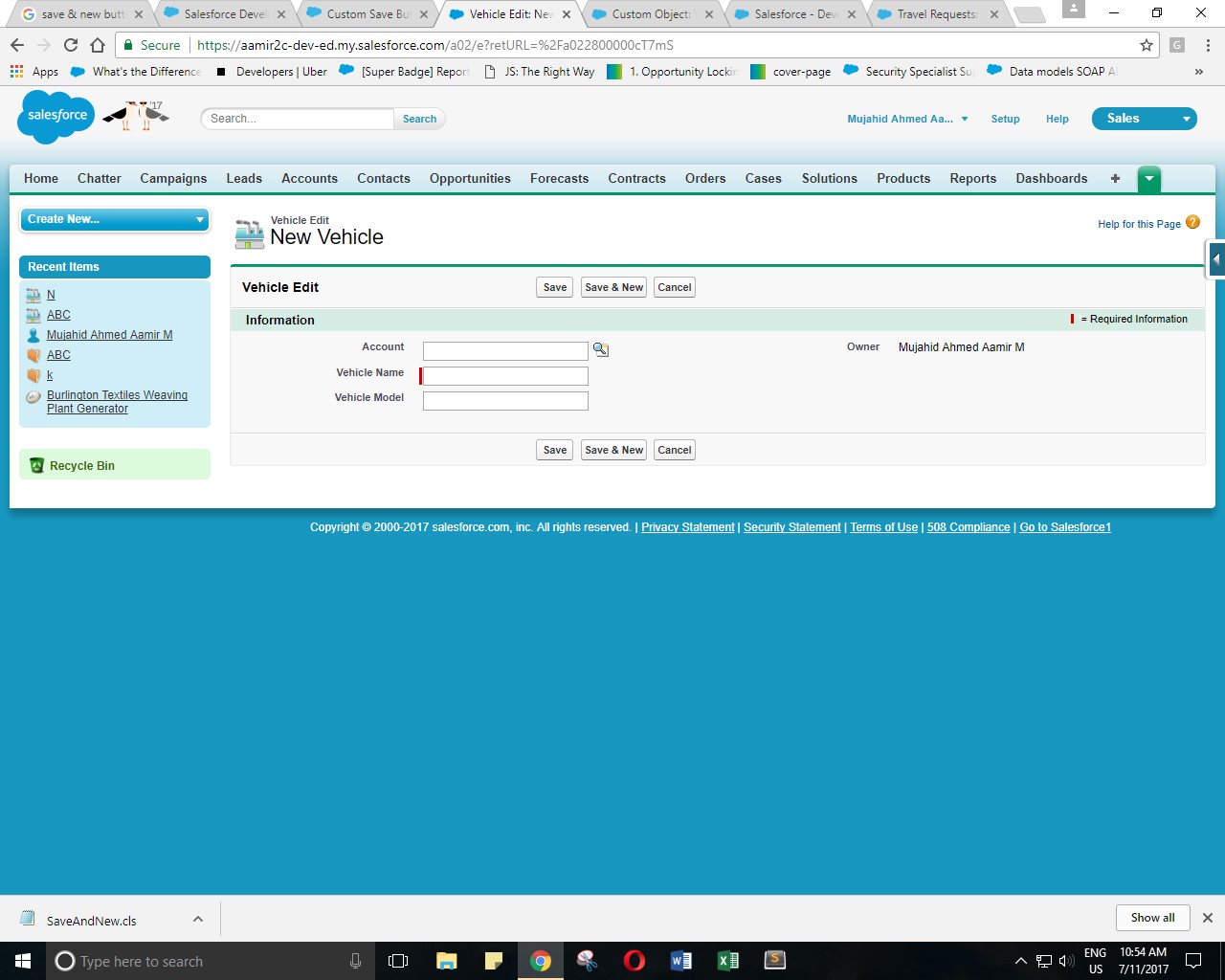The height and width of the screenshot is (980, 1225).
Task: Close the downloads bar
Action: click(1208, 918)
